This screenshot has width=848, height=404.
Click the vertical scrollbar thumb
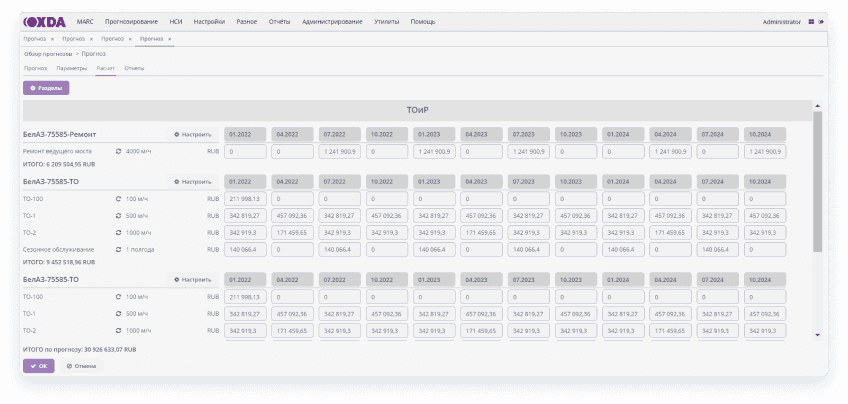pos(817,182)
